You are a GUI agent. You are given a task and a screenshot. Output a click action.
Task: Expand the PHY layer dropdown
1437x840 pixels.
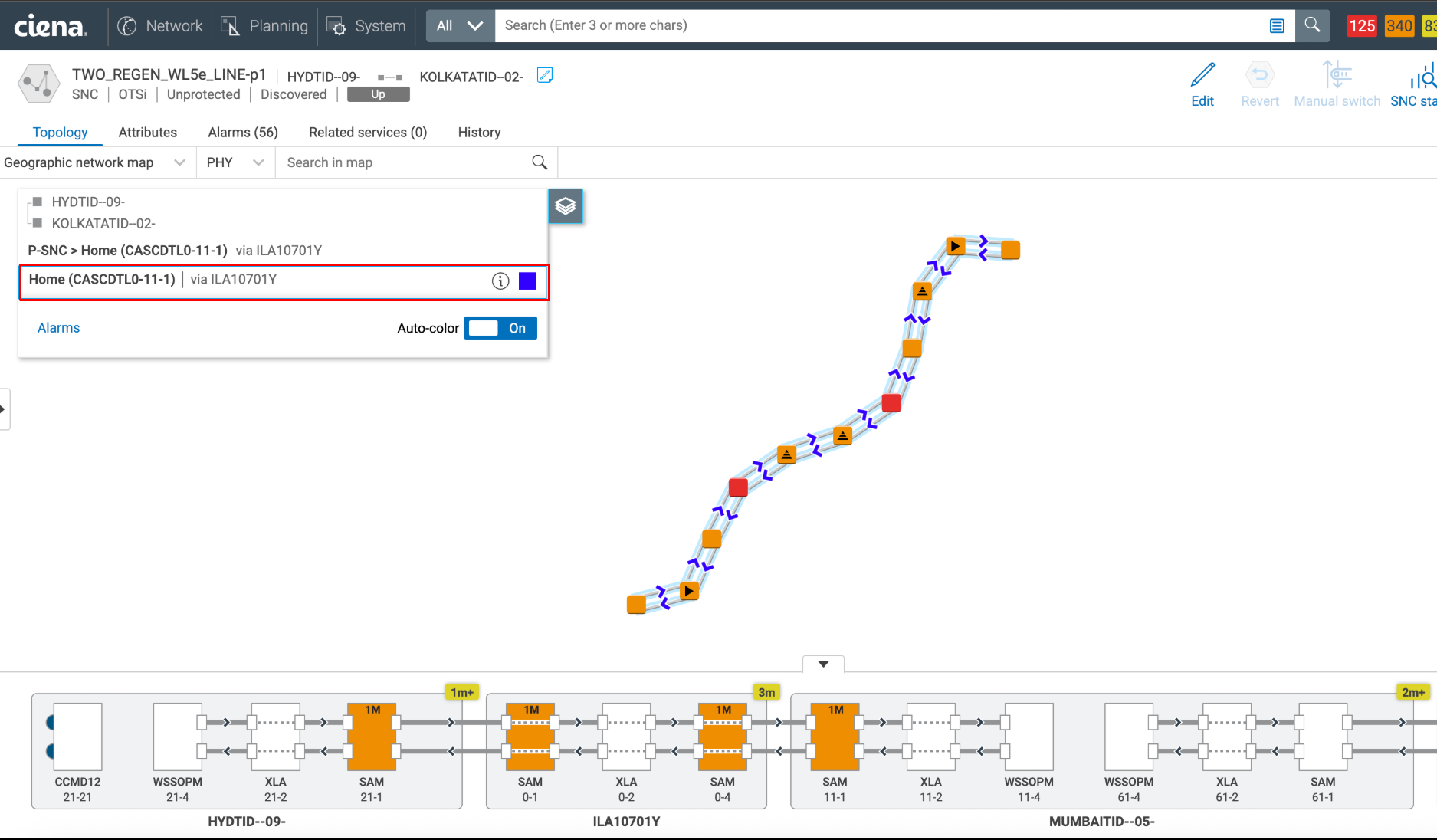pos(235,162)
